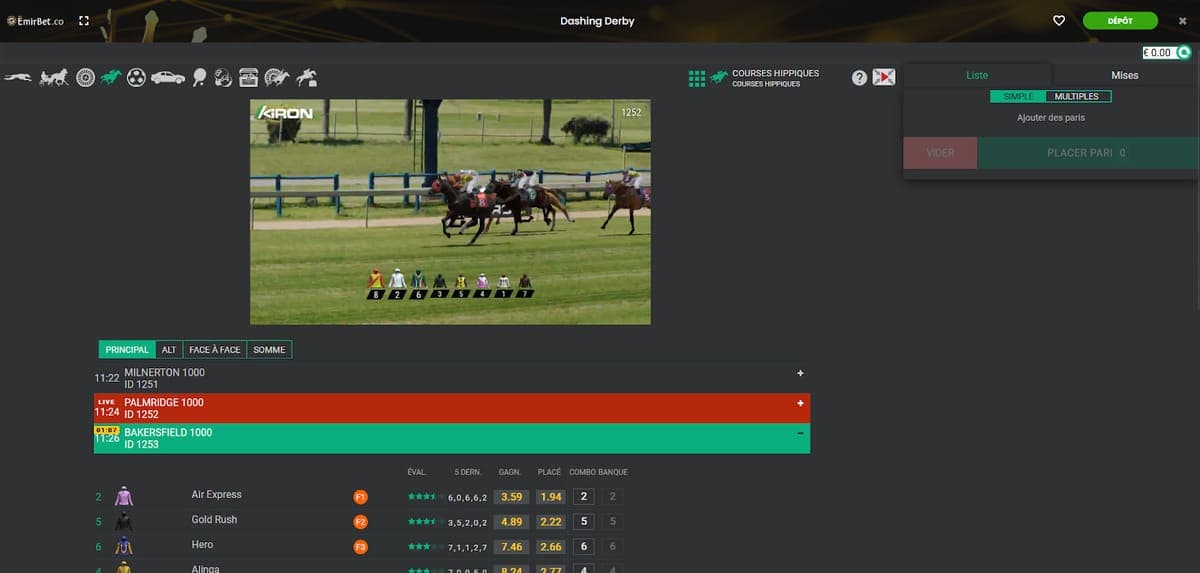Select the lottery balls game icon
The image size is (1200, 573).
point(223,77)
